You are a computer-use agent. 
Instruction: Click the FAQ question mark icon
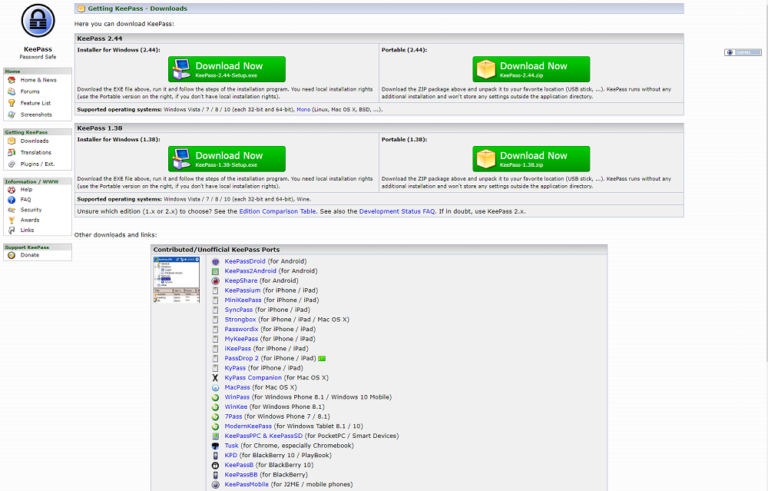coord(11,200)
